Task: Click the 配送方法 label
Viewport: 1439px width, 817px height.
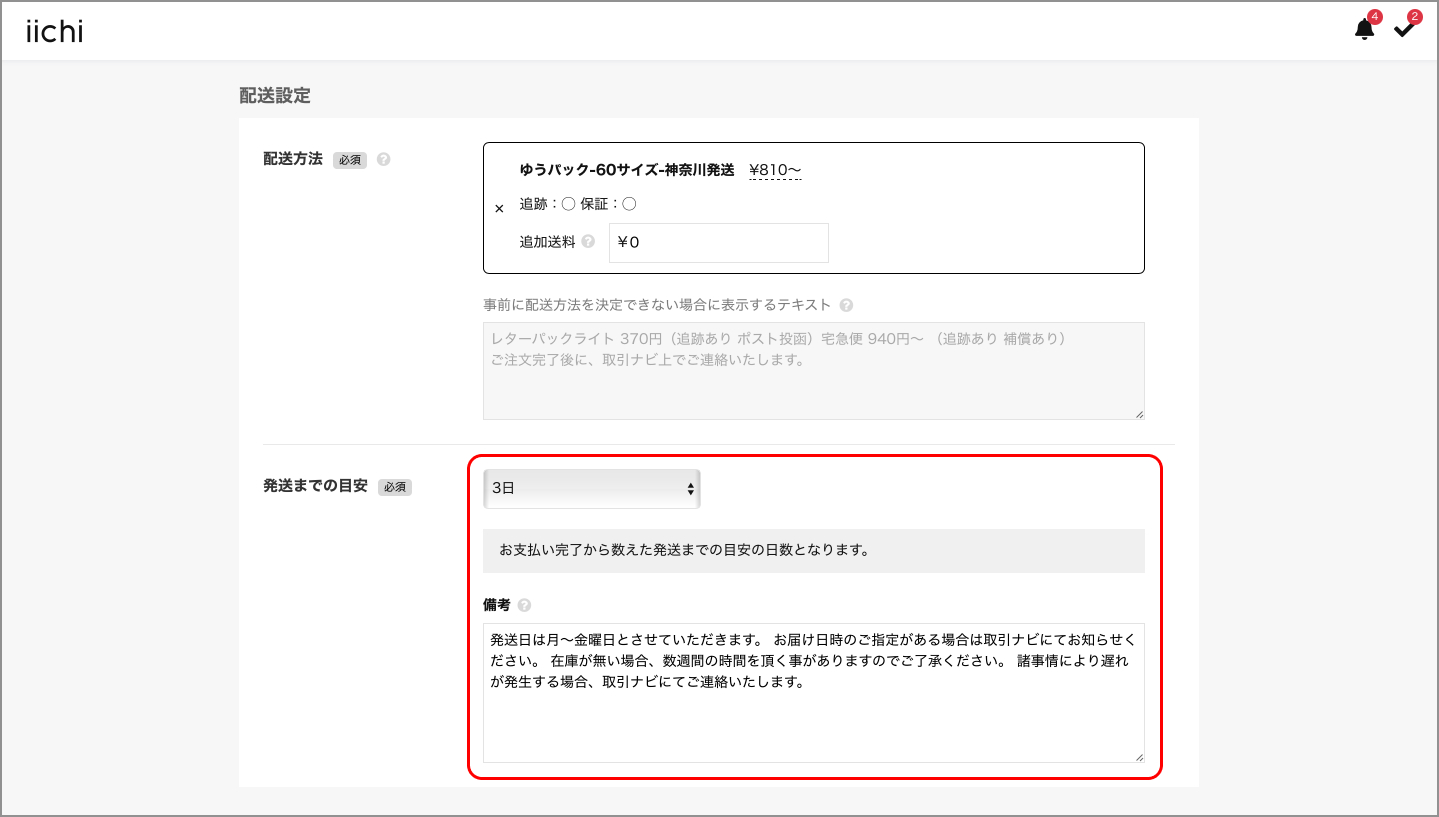Action: point(293,159)
